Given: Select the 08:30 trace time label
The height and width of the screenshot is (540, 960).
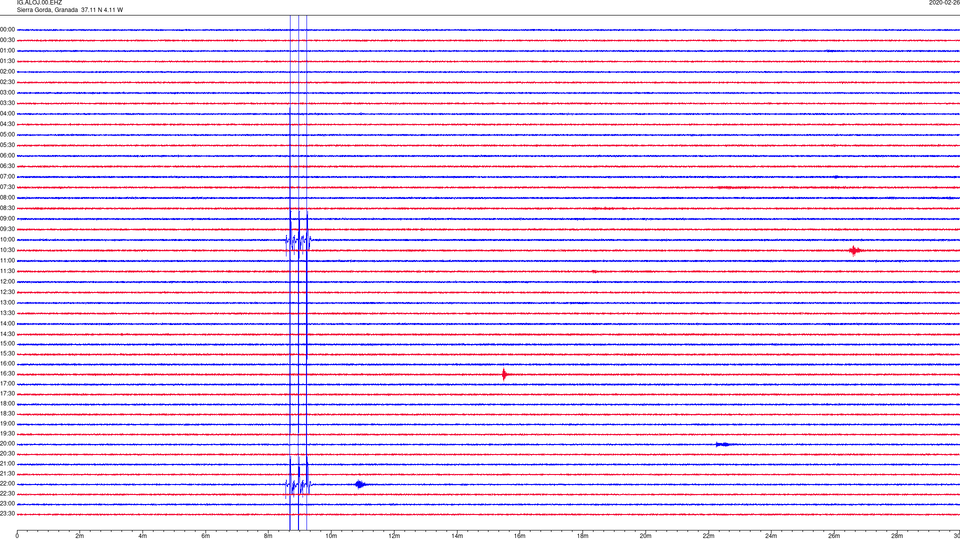Looking at the screenshot, I should click(x=7, y=208).
